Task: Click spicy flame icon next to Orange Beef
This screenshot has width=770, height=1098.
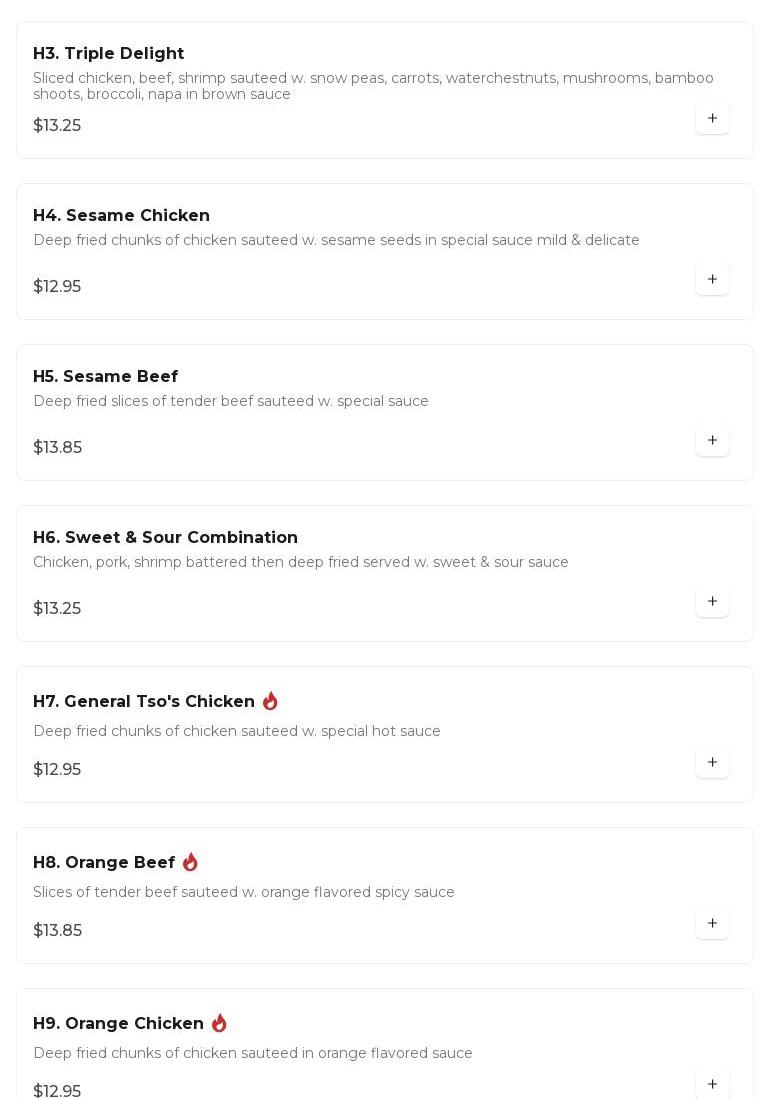Action: click(x=190, y=862)
